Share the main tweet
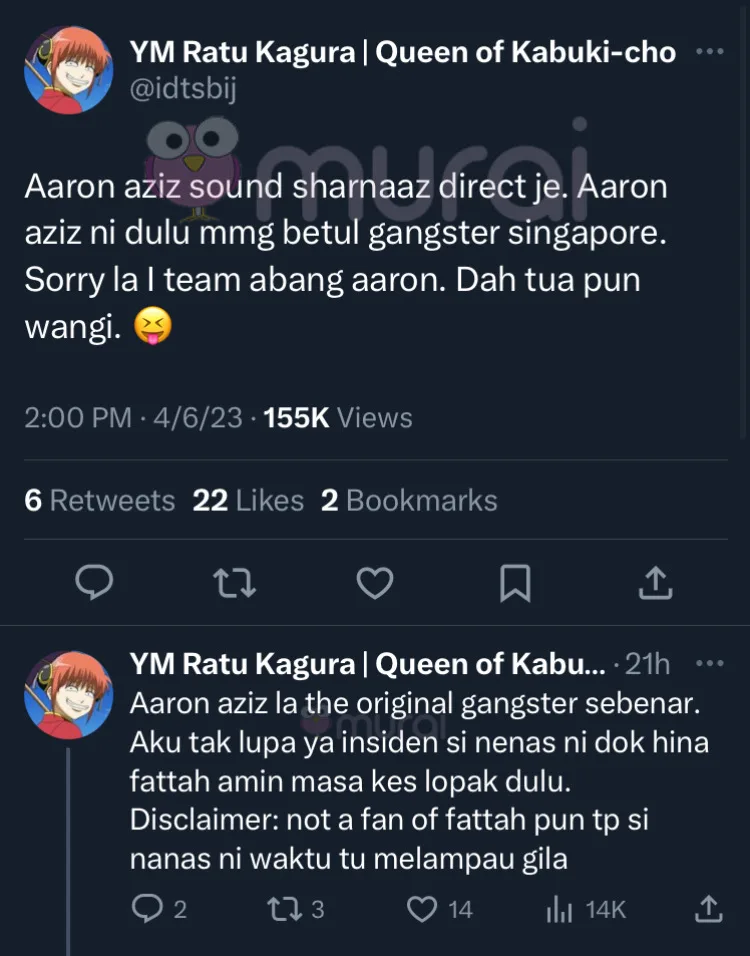Image resolution: width=750 pixels, height=956 pixels. tap(654, 581)
